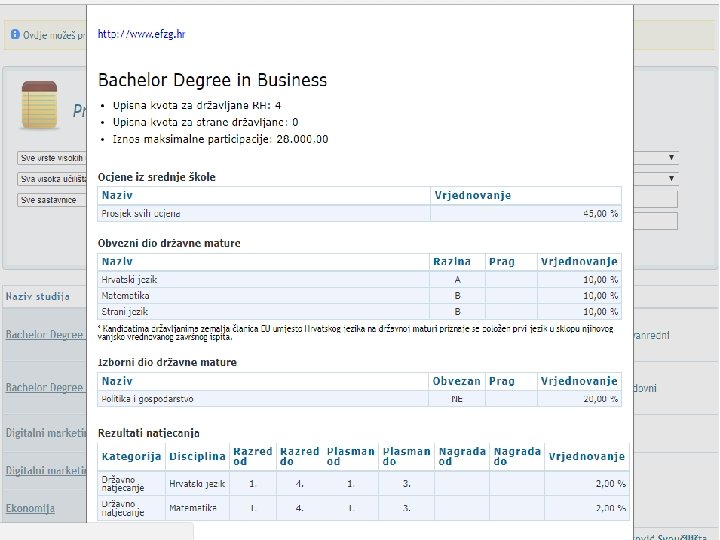
Task: Open the second 'Digitalni marketing' study link
Action: (x=45, y=470)
